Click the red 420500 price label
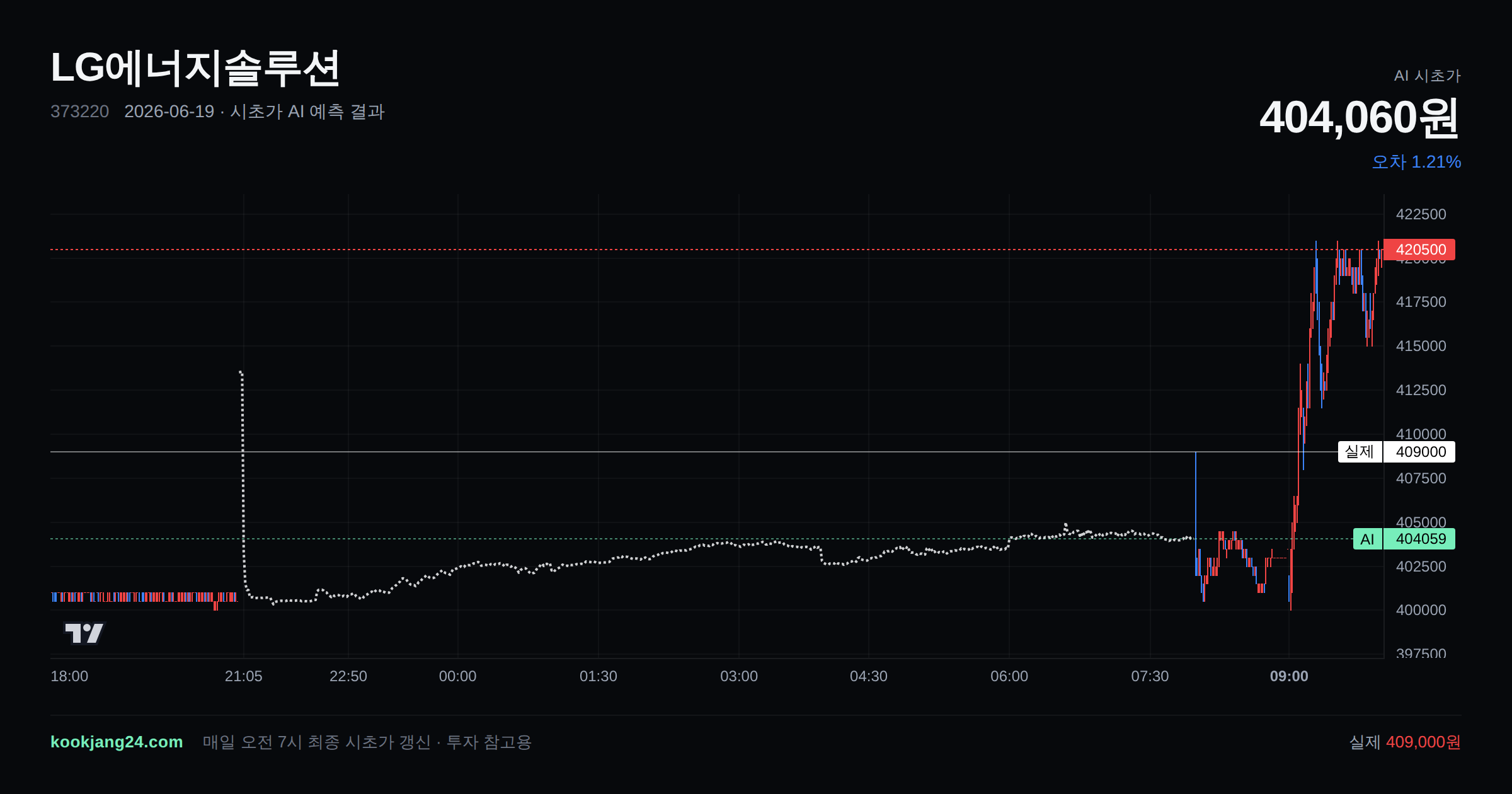 click(x=1419, y=250)
